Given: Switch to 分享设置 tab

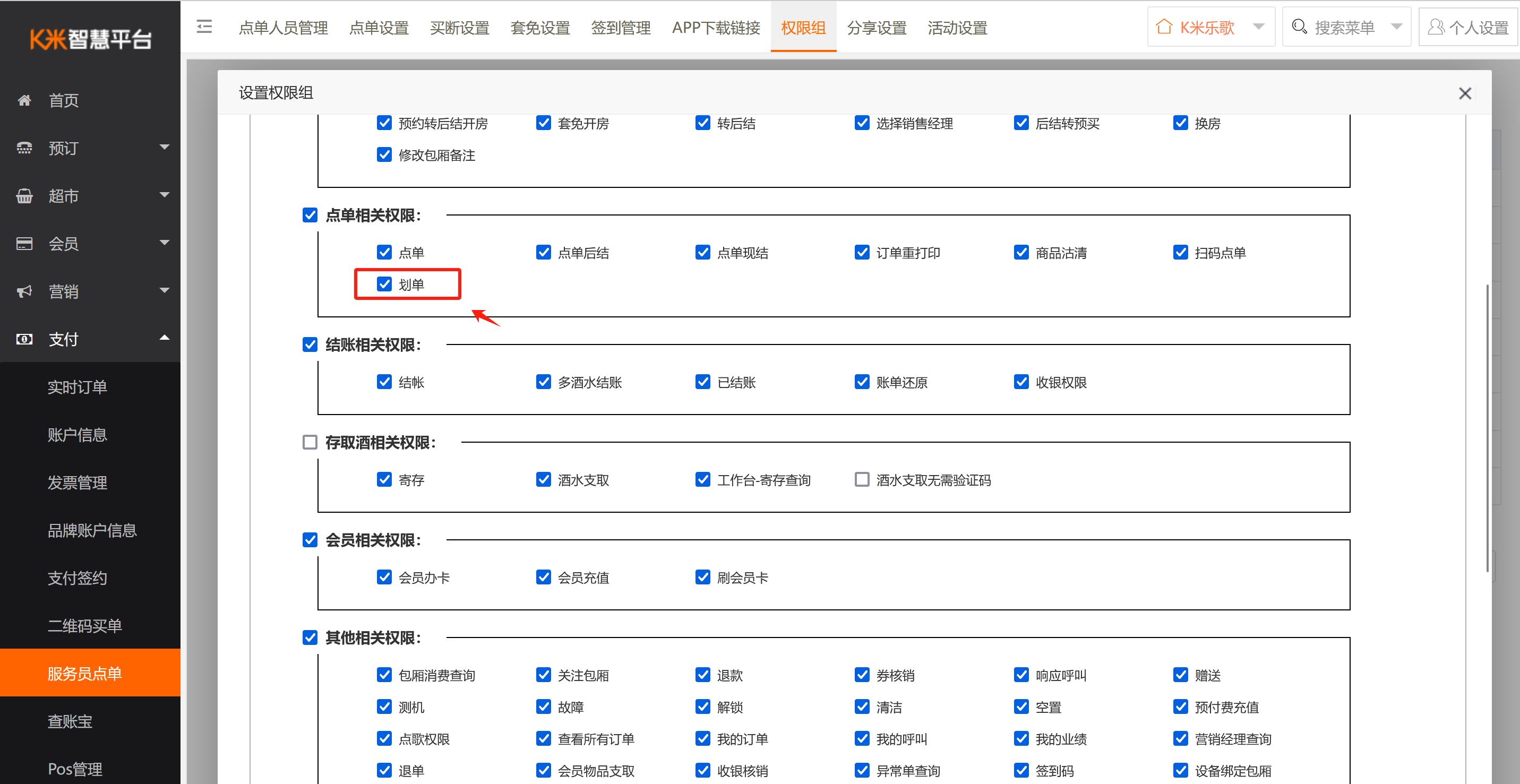Looking at the screenshot, I should (x=876, y=28).
